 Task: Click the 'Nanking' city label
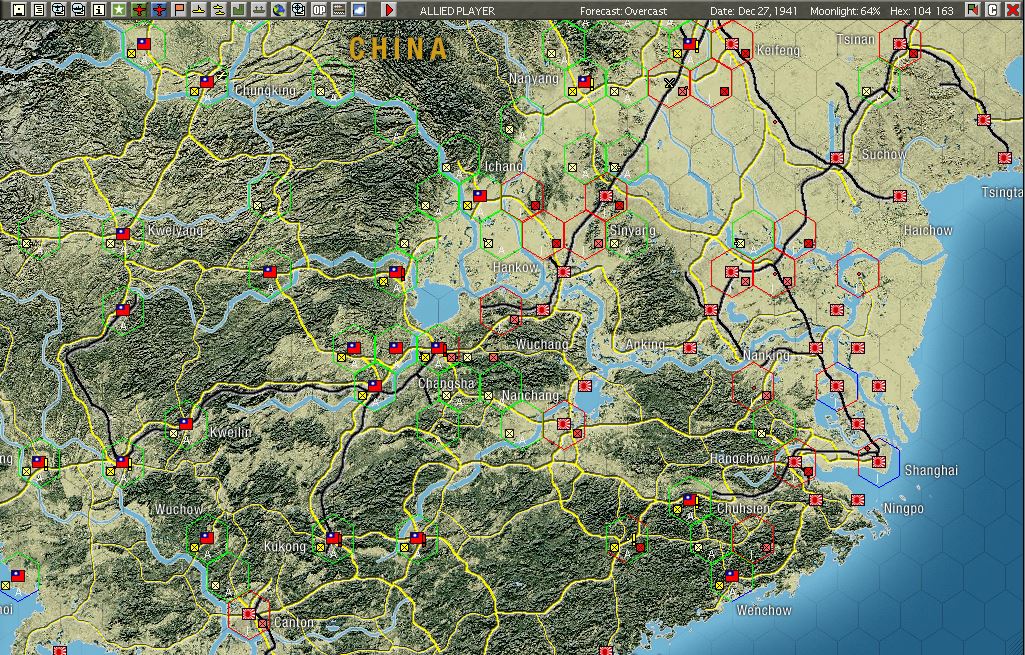[766, 356]
